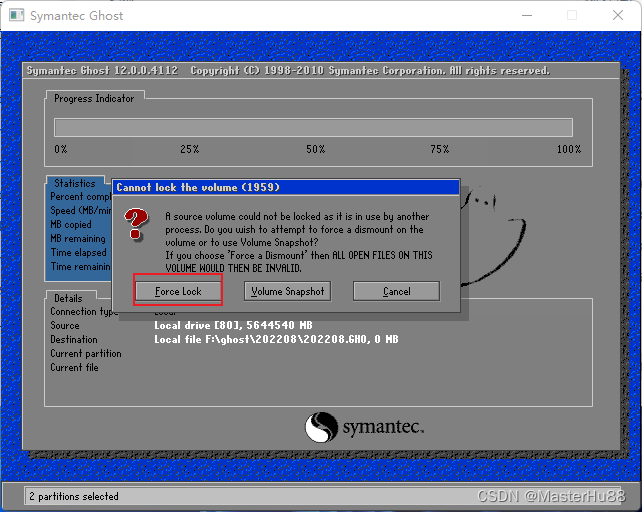The image size is (642, 512).
Task: Click the 'MB remaining' statistic label
Action: 78,238
